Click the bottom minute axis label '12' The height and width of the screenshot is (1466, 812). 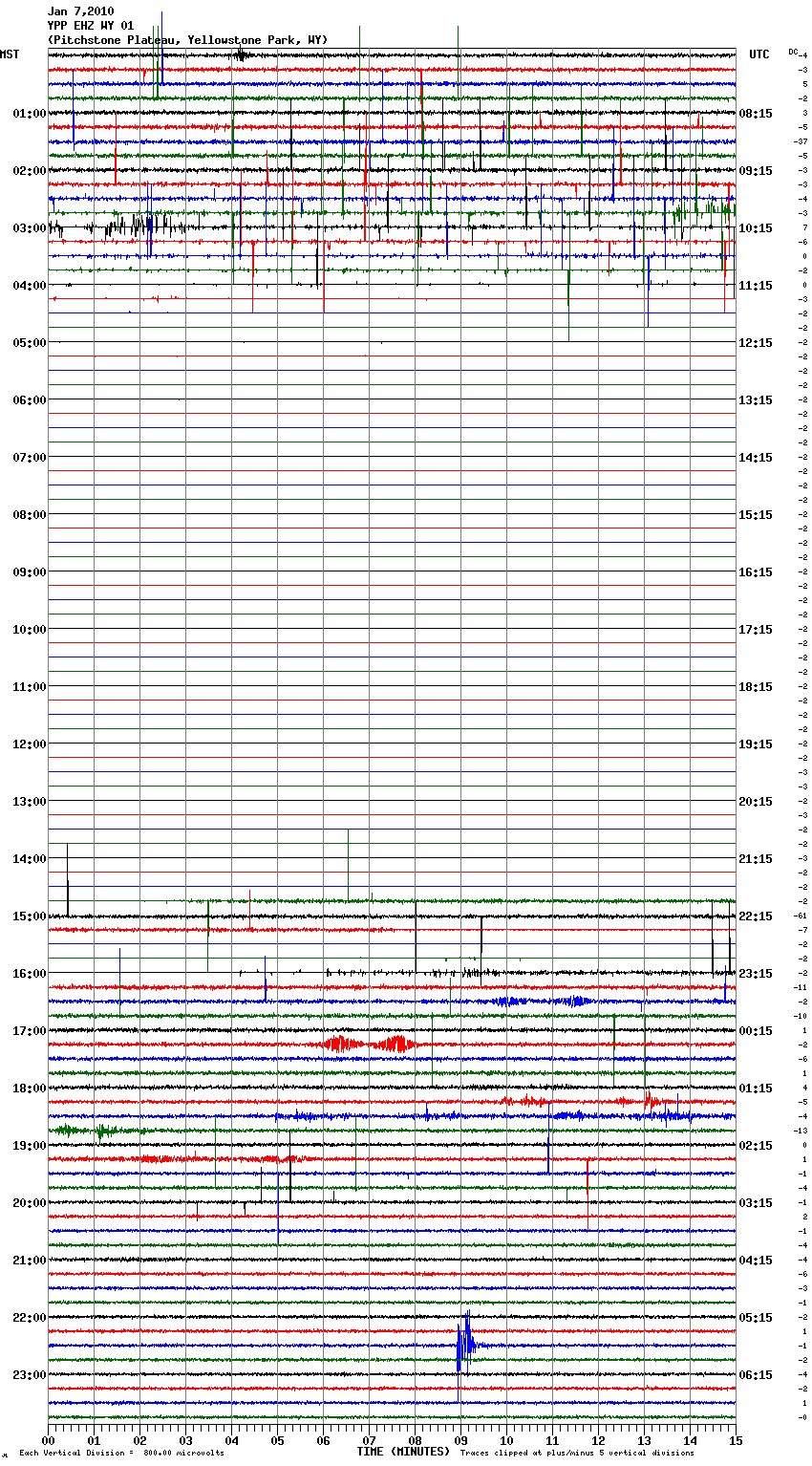[598, 1440]
